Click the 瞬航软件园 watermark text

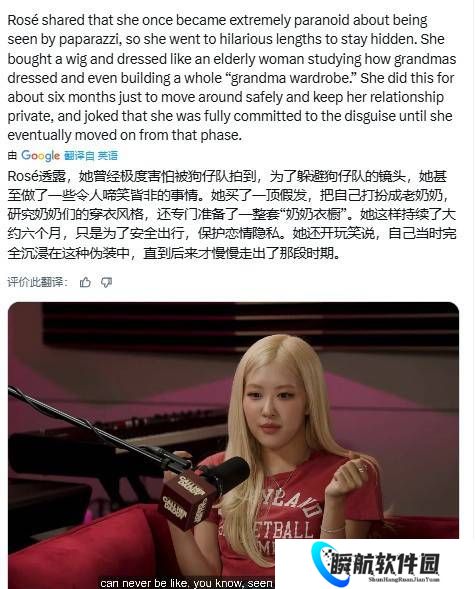click(385, 562)
